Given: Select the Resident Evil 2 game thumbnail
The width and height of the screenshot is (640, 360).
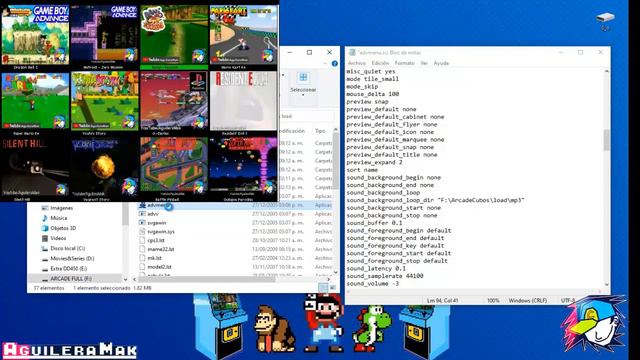Looking at the screenshot, I should click(x=244, y=101).
